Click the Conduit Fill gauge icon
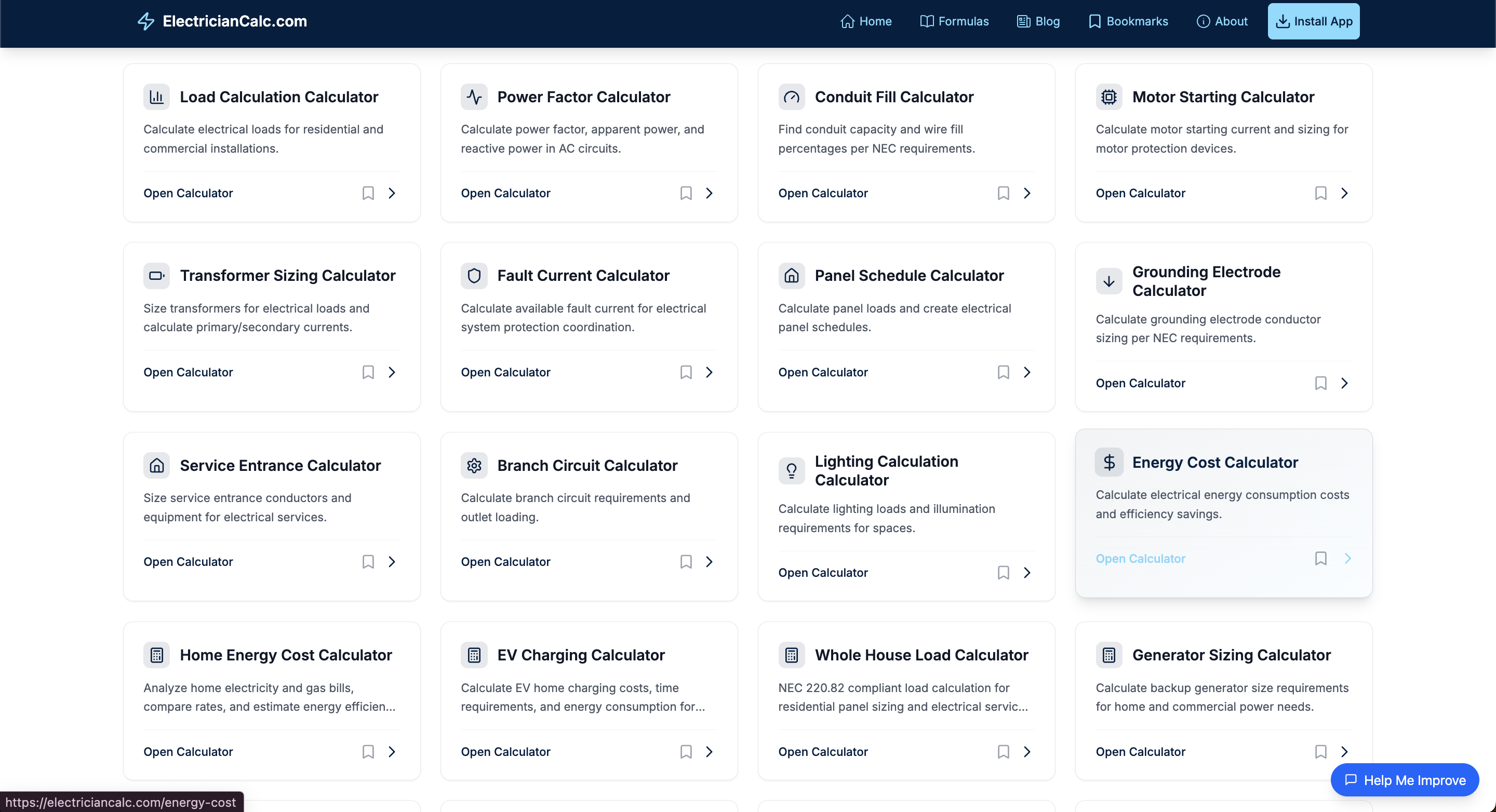 click(x=792, y=97)
